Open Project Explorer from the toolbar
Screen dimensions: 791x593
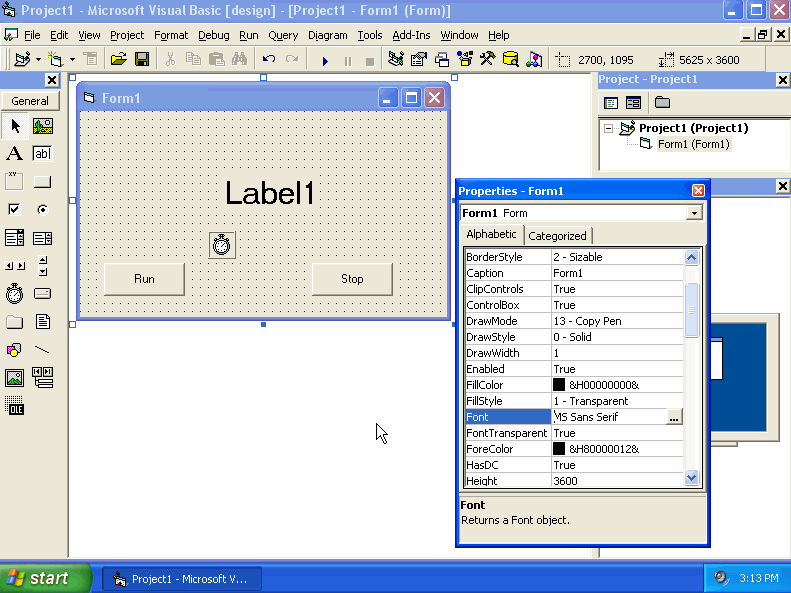tap(396, 60)
